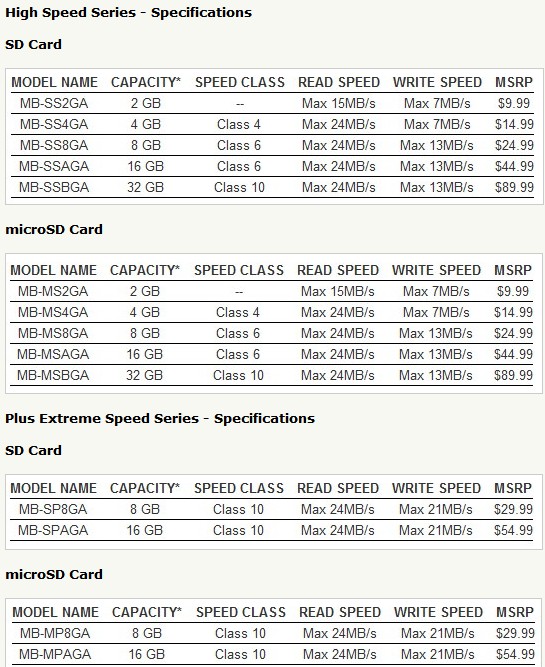Click the first SD Card MSRP column header
This screenshot has width=545, height=667.
514,82
